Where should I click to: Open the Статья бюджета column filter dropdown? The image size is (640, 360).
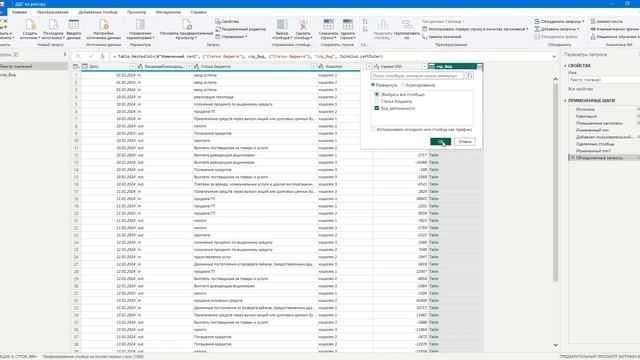point(313,66)
